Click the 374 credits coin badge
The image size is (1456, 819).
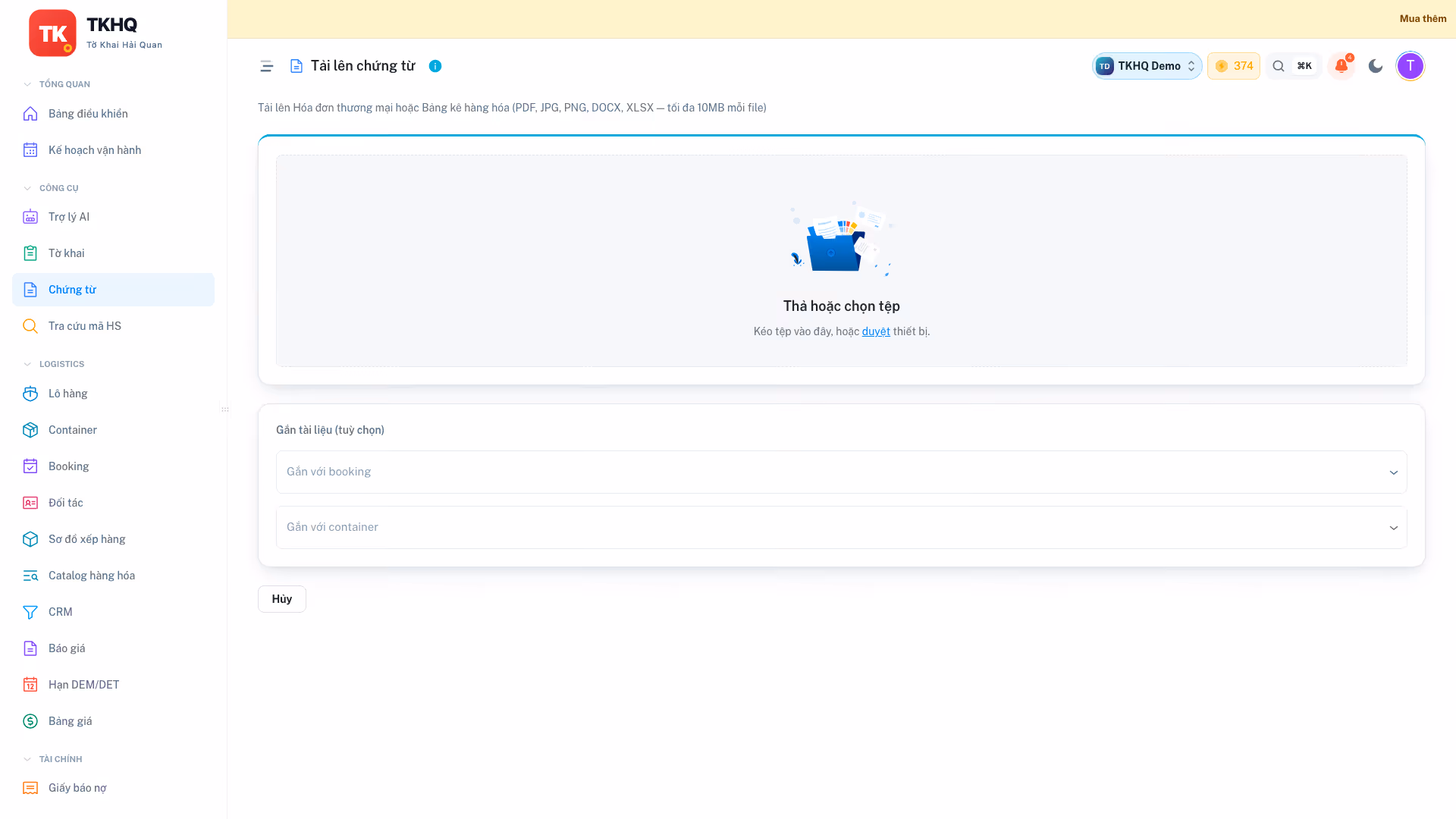(1234, 66)
